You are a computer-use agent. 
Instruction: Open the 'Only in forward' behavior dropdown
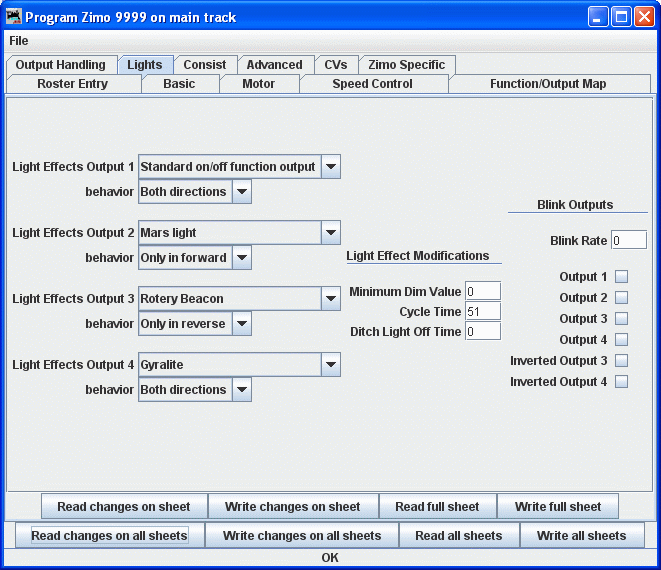point(195,257)
